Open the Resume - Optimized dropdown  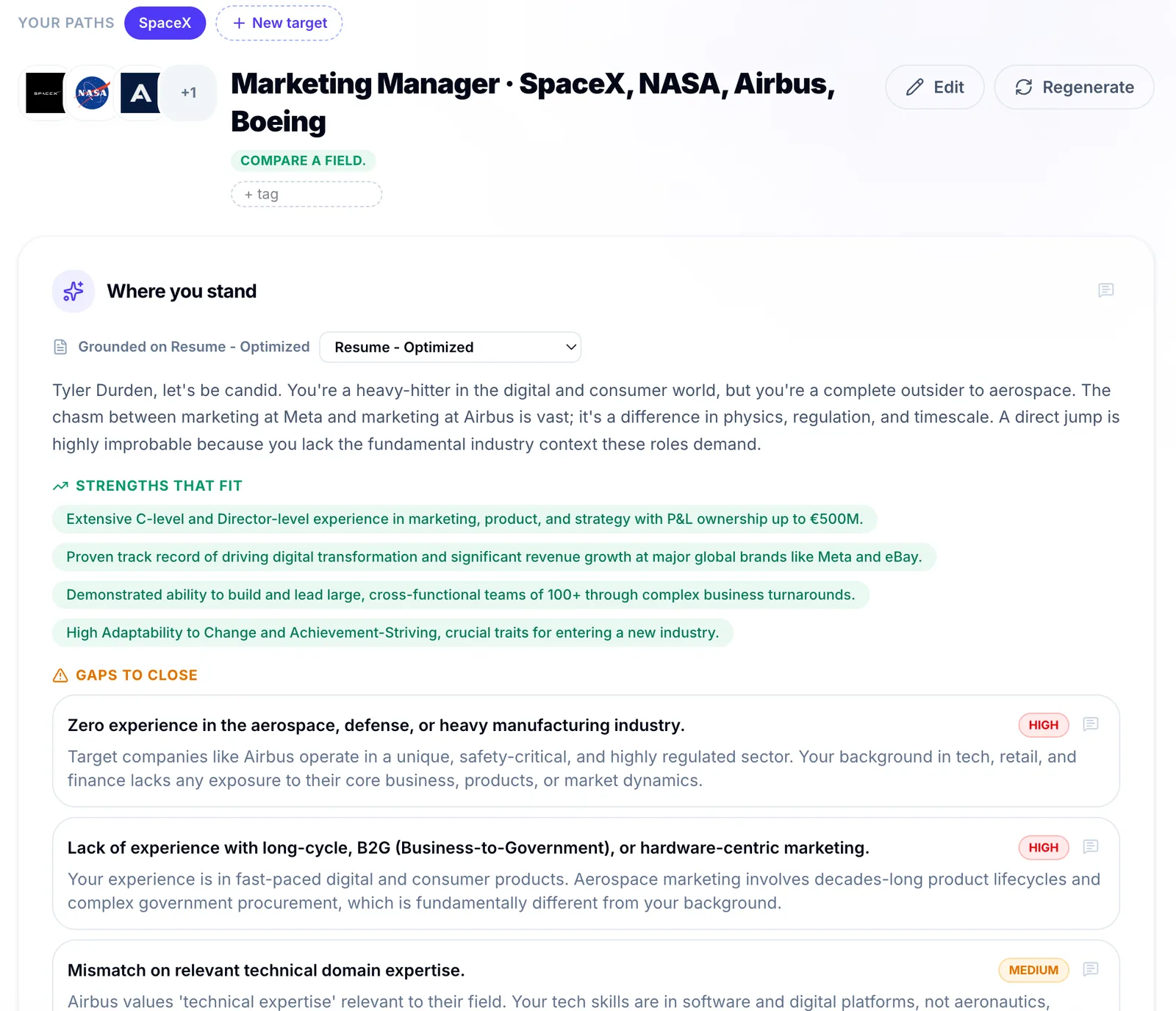point(451,348)
